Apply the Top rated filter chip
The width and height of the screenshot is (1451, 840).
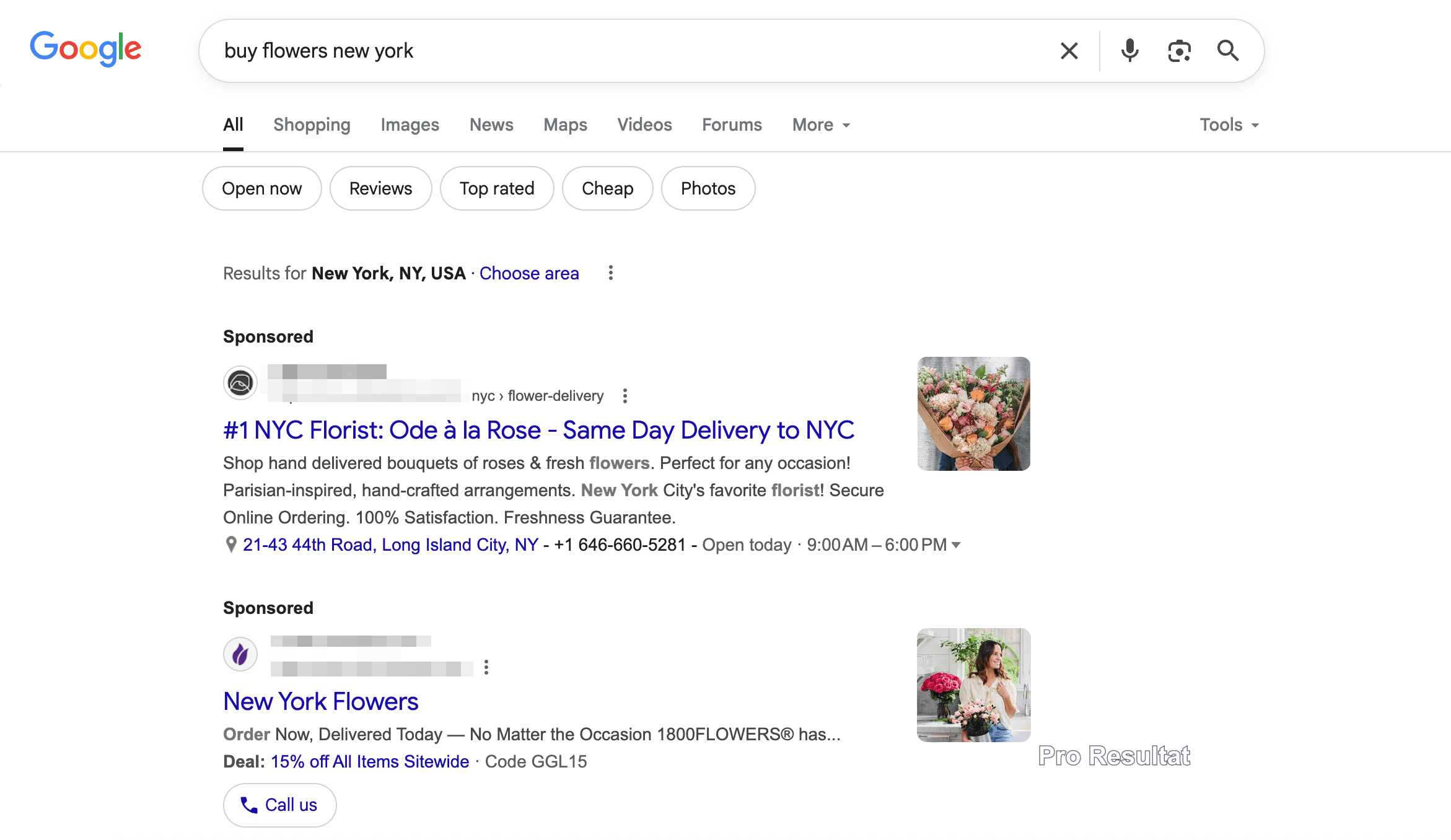[x=497, y=188]
